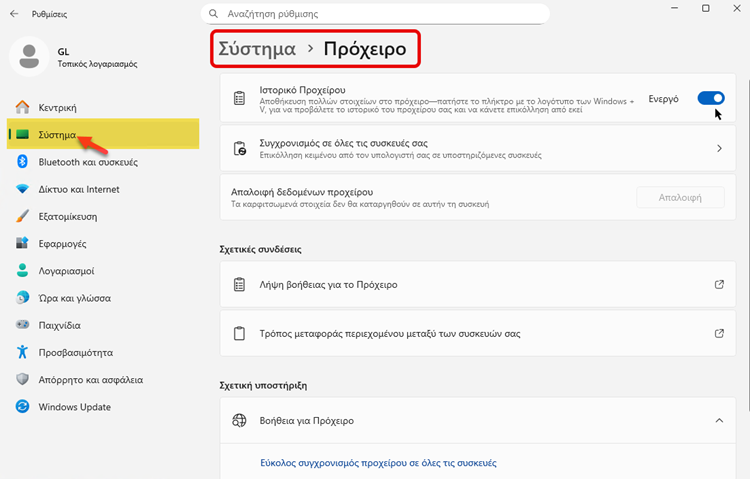This screenshot has width=750, height=479.
Task: Click the Εφαρμογές apps icon
Action: (x=22, y=243)
